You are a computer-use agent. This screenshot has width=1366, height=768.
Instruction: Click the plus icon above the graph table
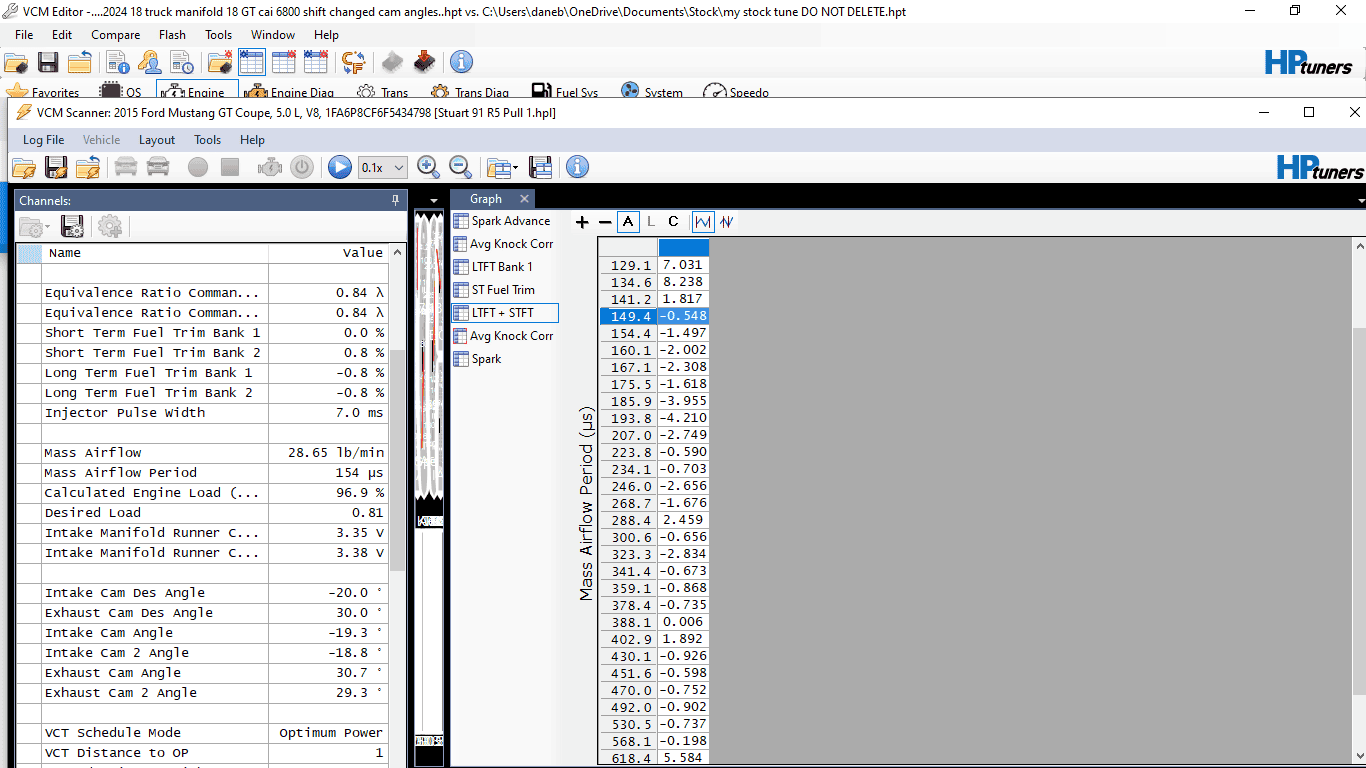coord(582,222)
